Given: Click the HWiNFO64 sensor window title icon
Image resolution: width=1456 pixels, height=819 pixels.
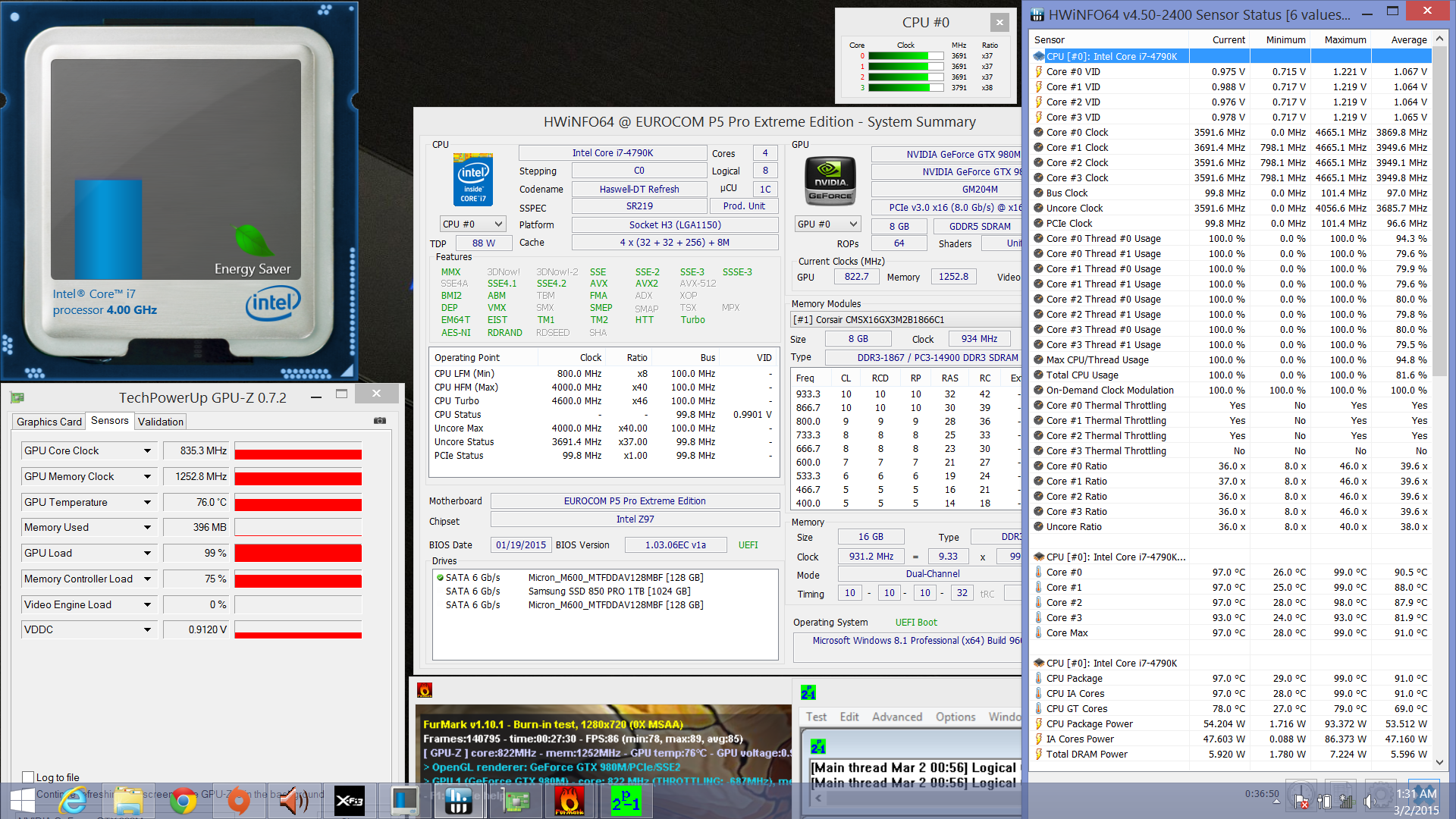Looking at the screenshot, I should coord(1037,14).
